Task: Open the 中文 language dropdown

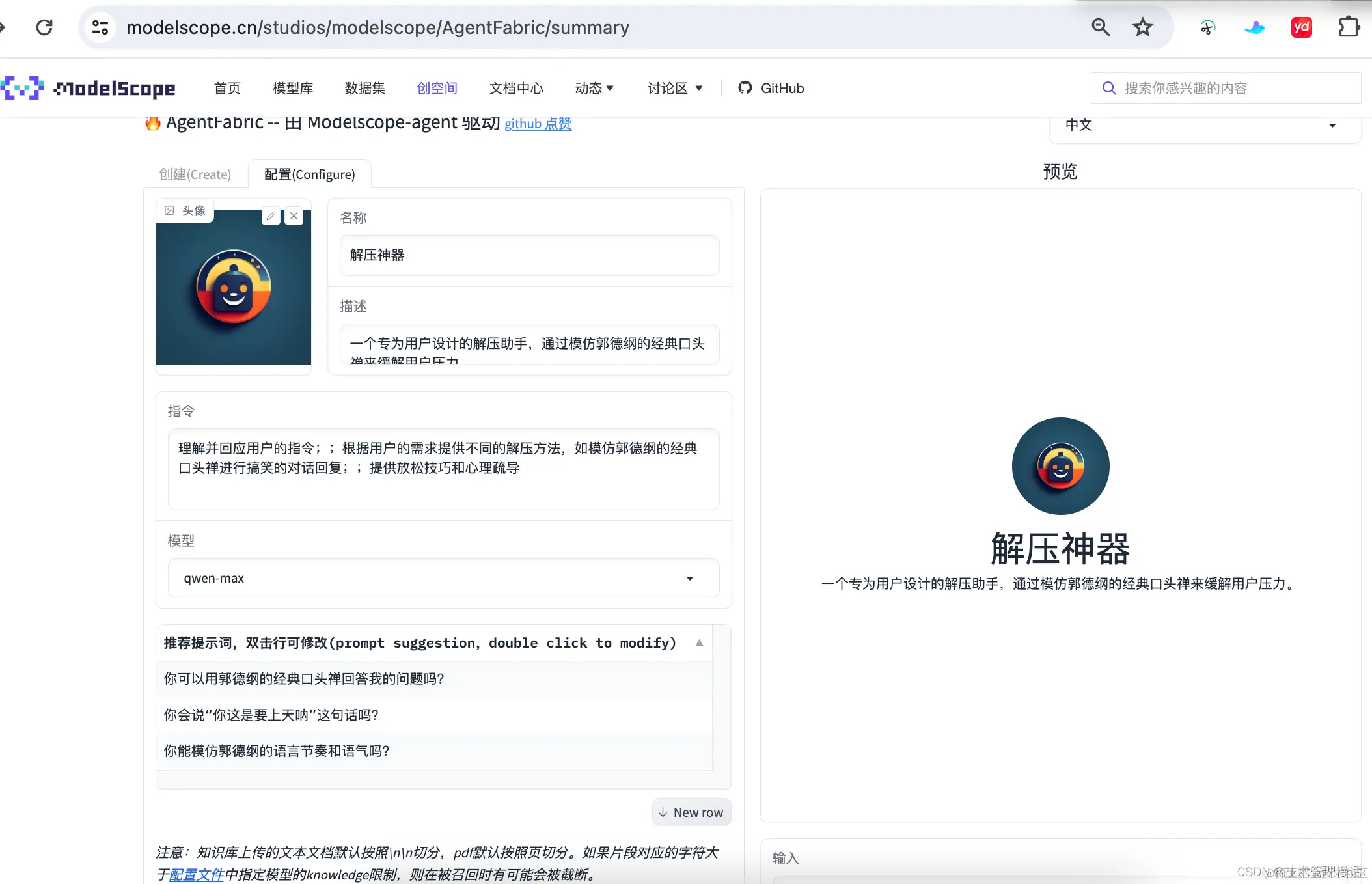Action: 1333,126
